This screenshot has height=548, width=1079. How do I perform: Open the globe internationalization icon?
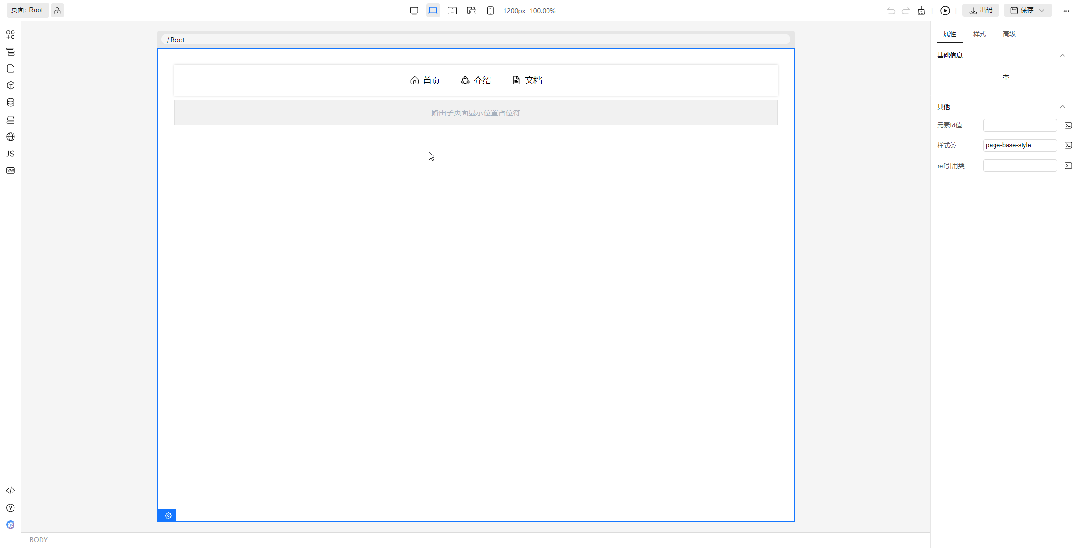click(10, 136)
